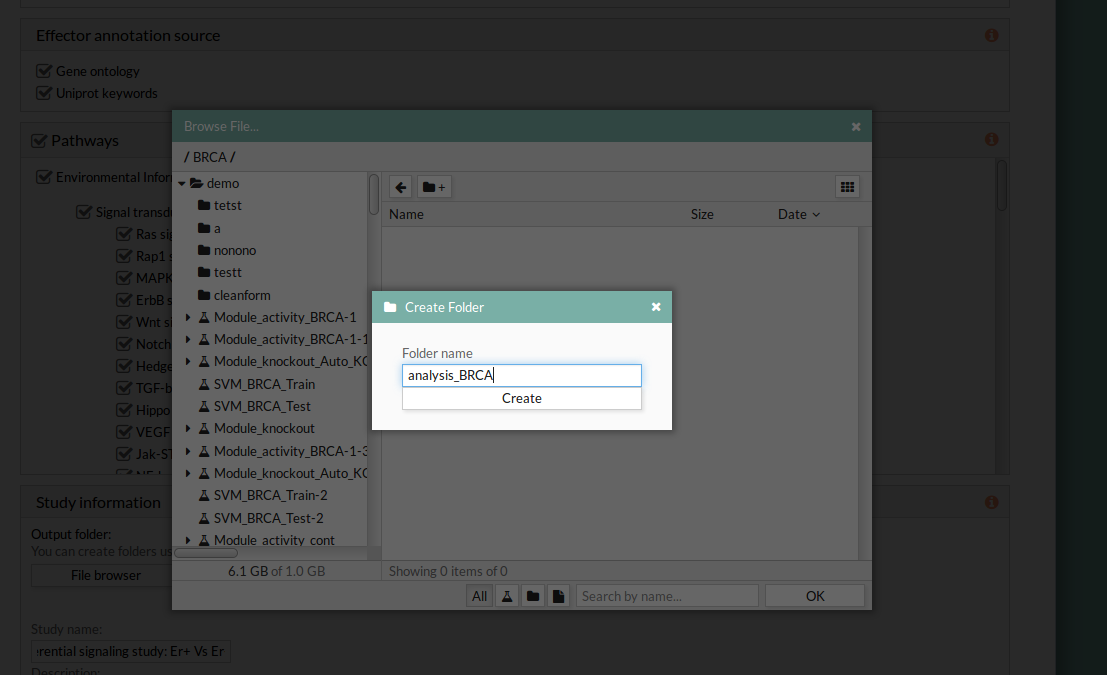Expand the Module_knockout tree node

pos(188,429)
